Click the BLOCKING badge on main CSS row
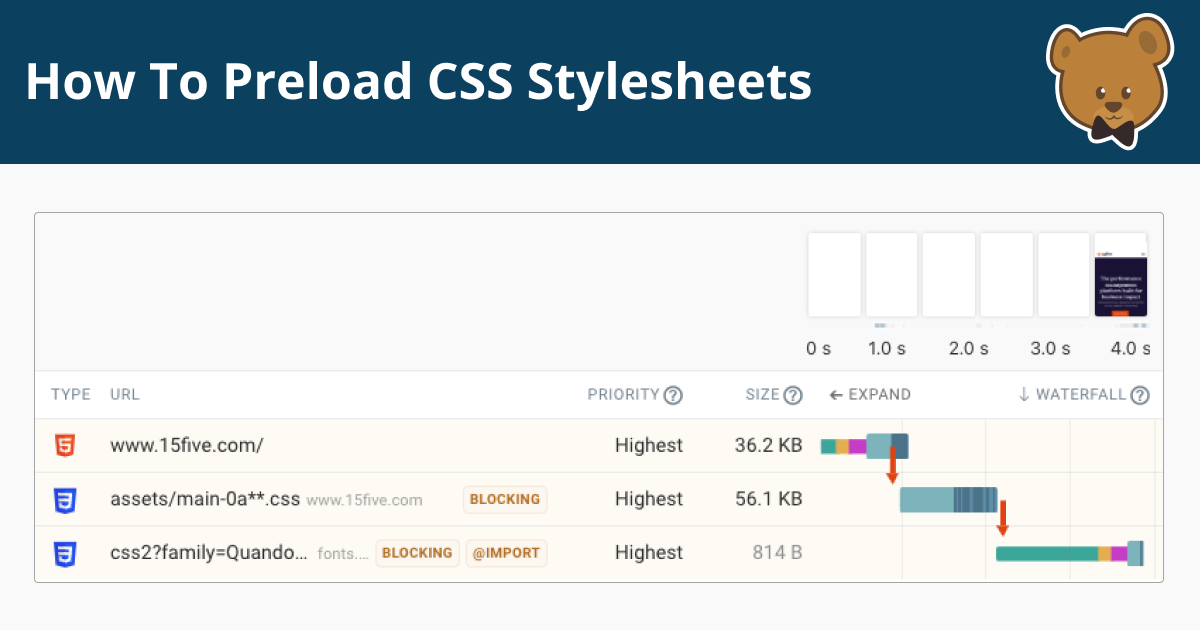 [x=505, y=499]
